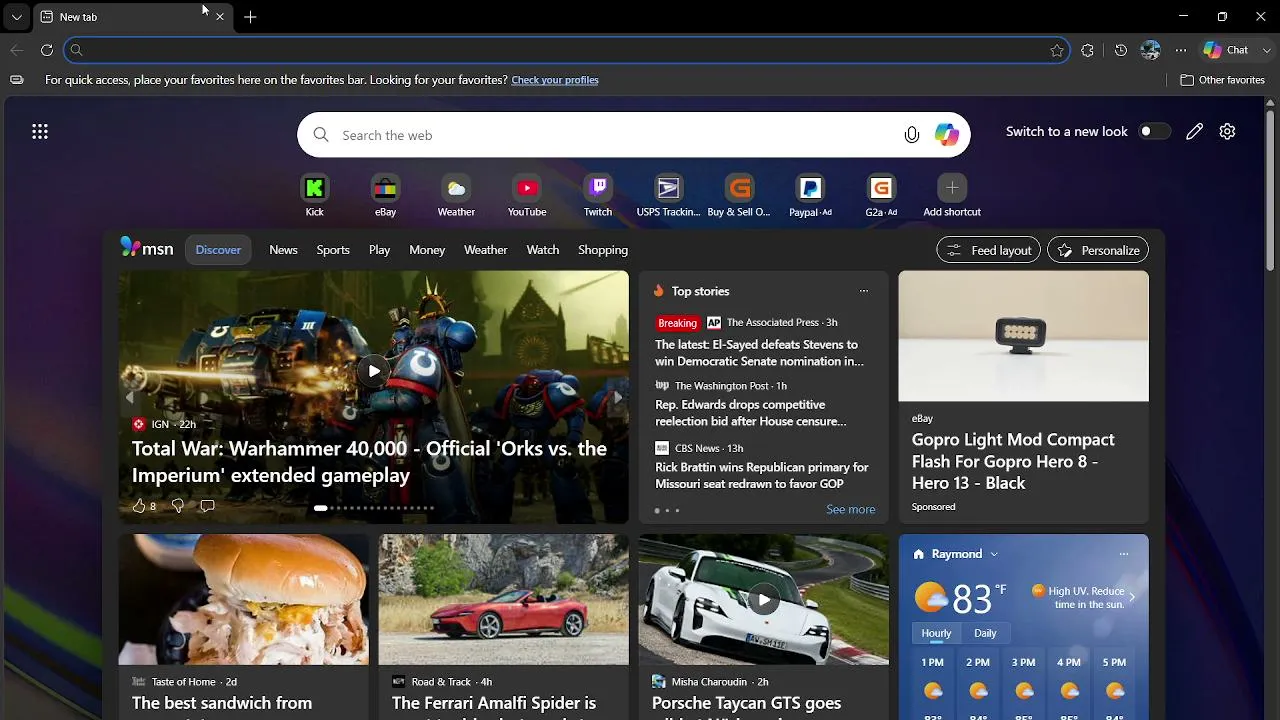This screenshot has height=720, width=1280.
Task: Click the Check your profiles link
Action: pos(555,80)
